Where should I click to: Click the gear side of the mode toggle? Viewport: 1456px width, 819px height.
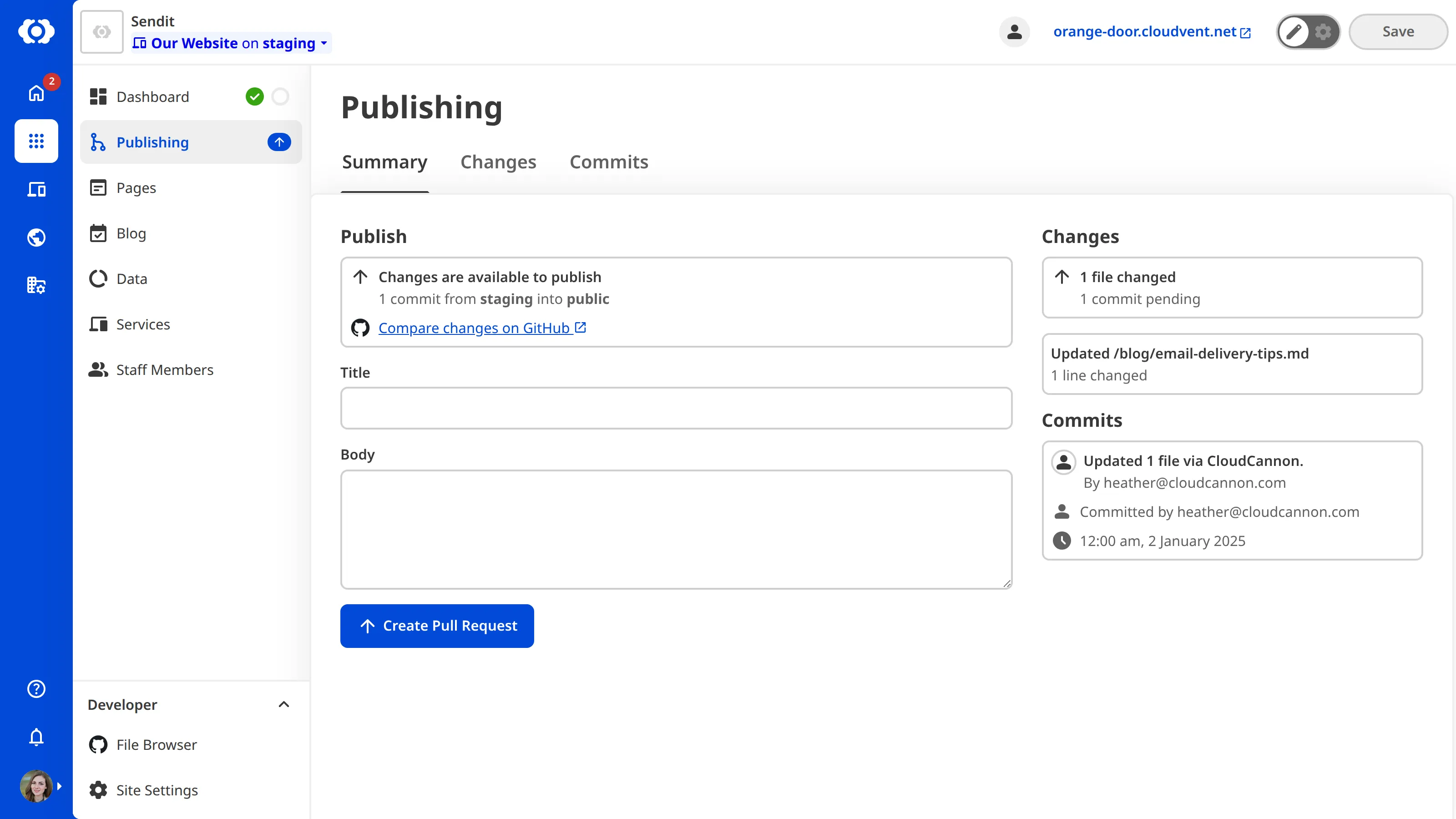(x=1323, y=32)
